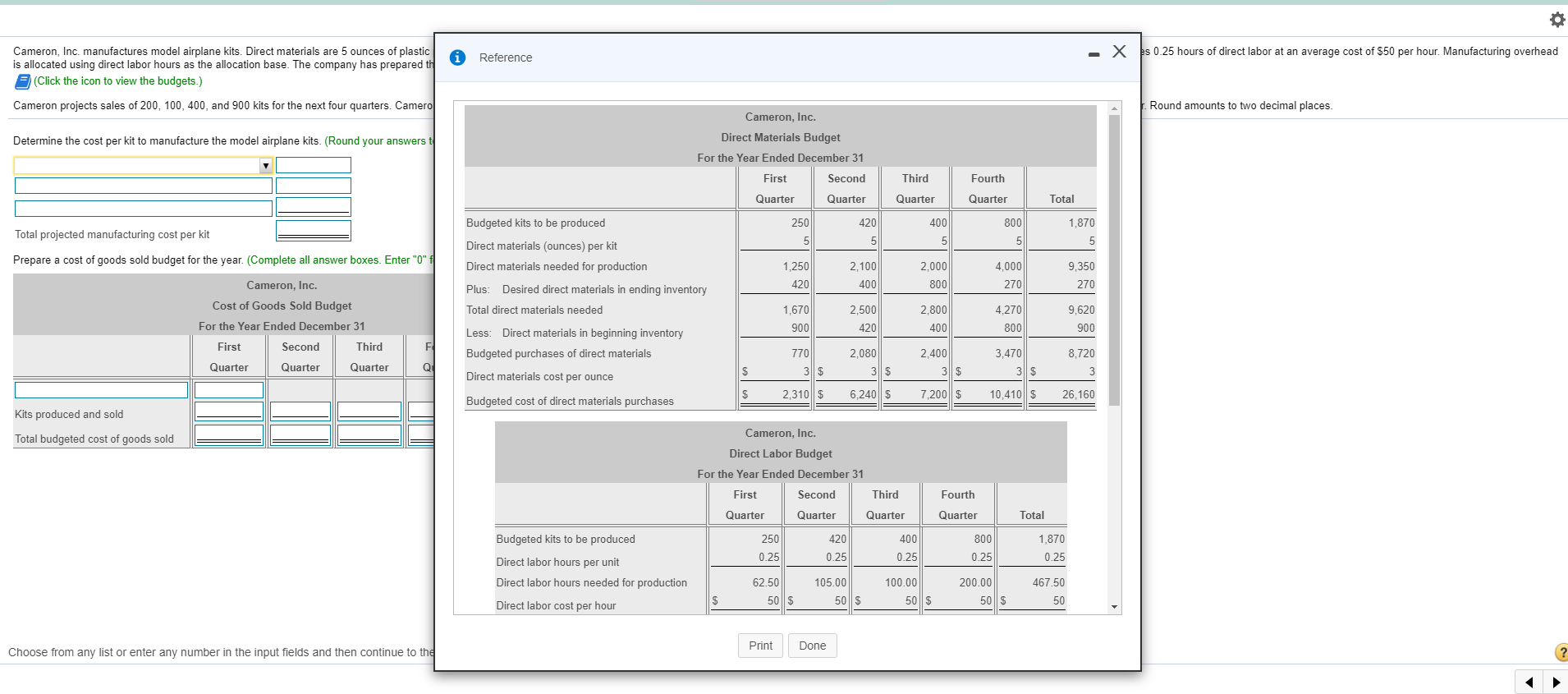Click the amount field beside the dropdown
The image size is (1568, 694).
(x=314, y=165)
